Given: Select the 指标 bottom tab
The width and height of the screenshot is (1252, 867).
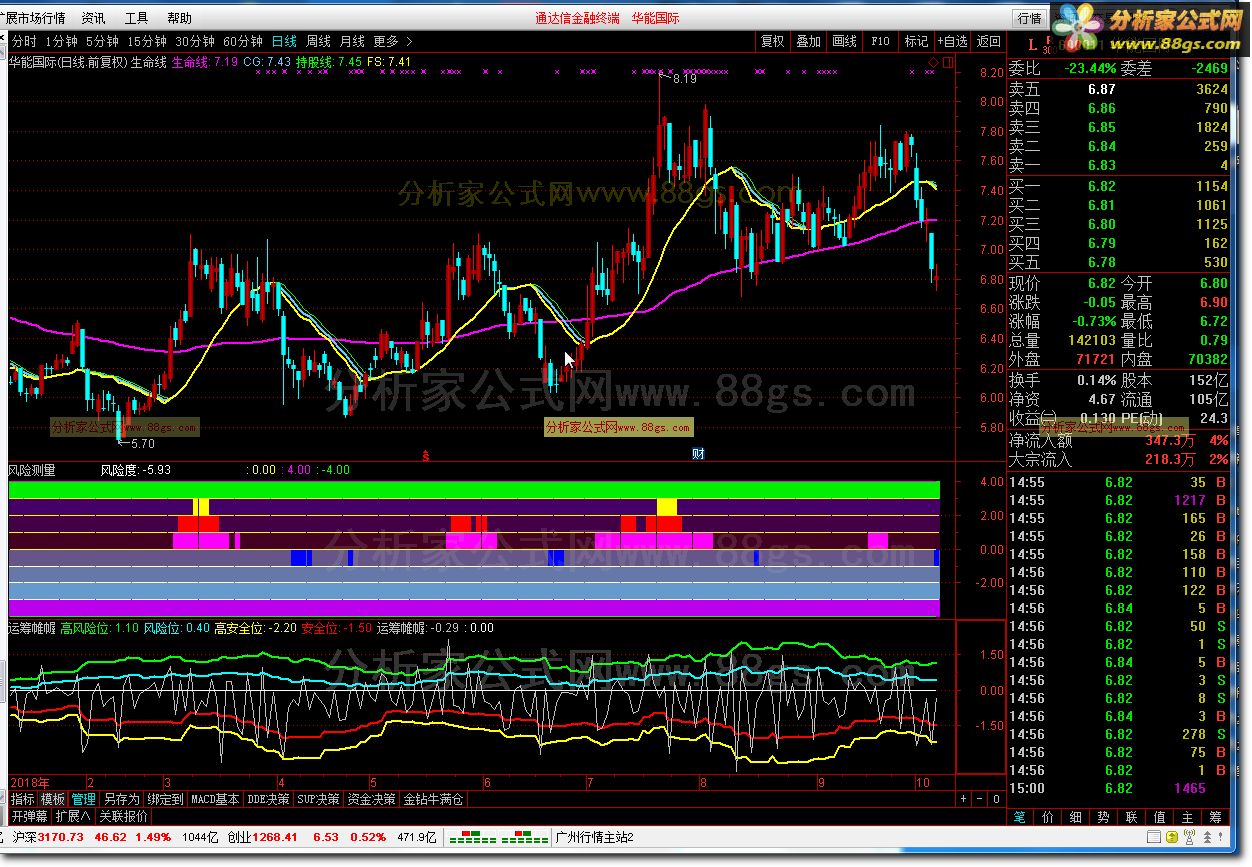Looking at the screenshot, I should tap(22, 799).
